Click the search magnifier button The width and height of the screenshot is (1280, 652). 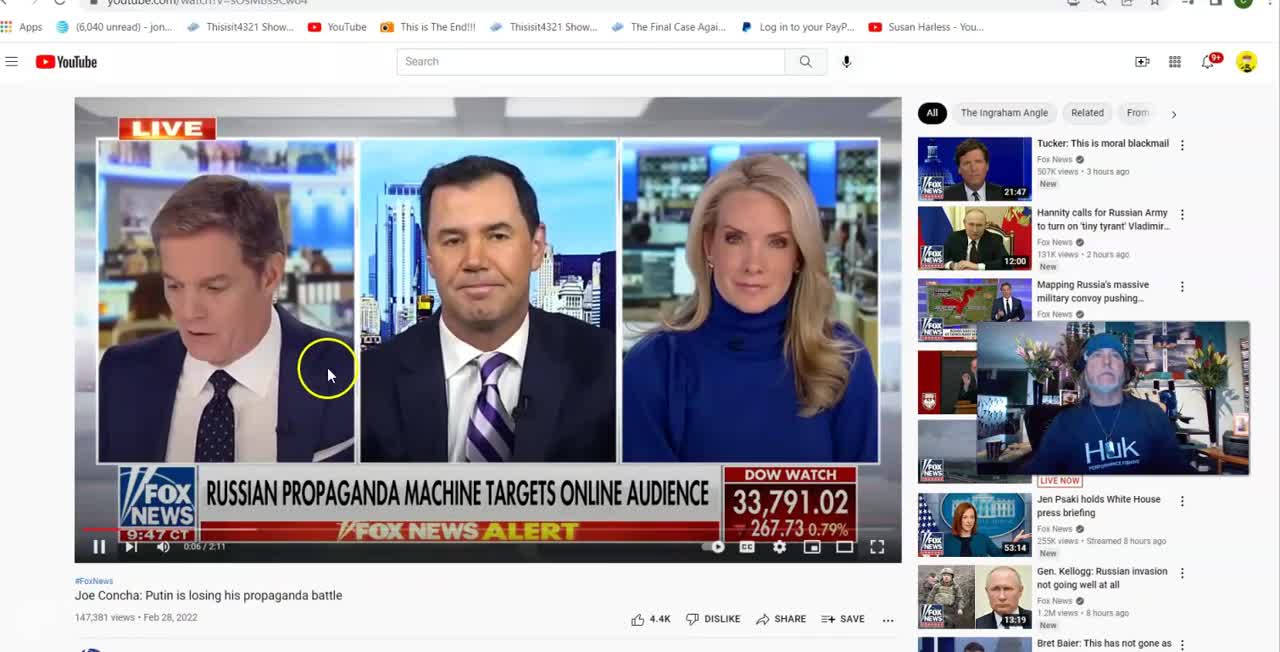[805, 62]
